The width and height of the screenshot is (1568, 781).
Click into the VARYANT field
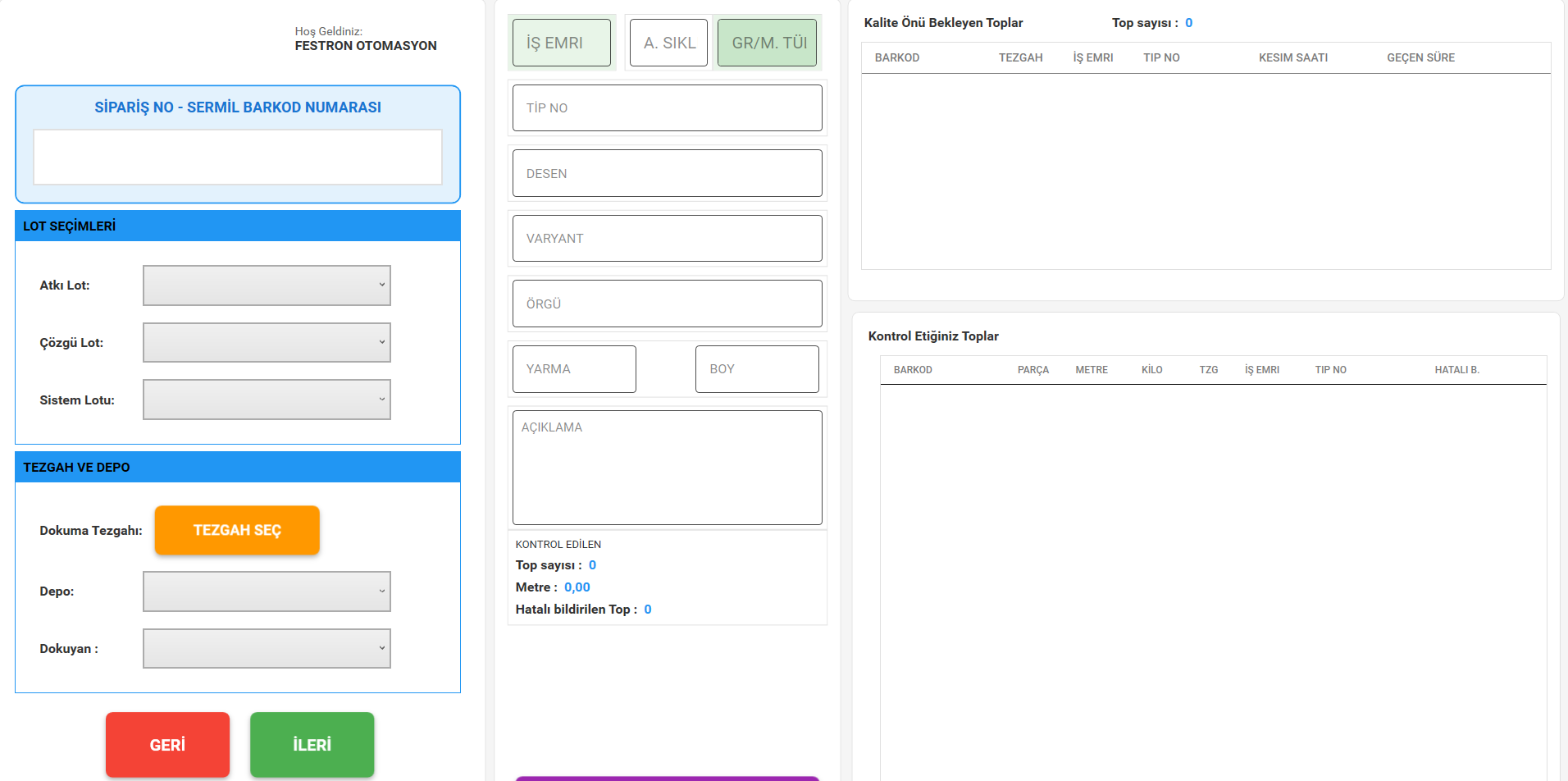[667, 238]
